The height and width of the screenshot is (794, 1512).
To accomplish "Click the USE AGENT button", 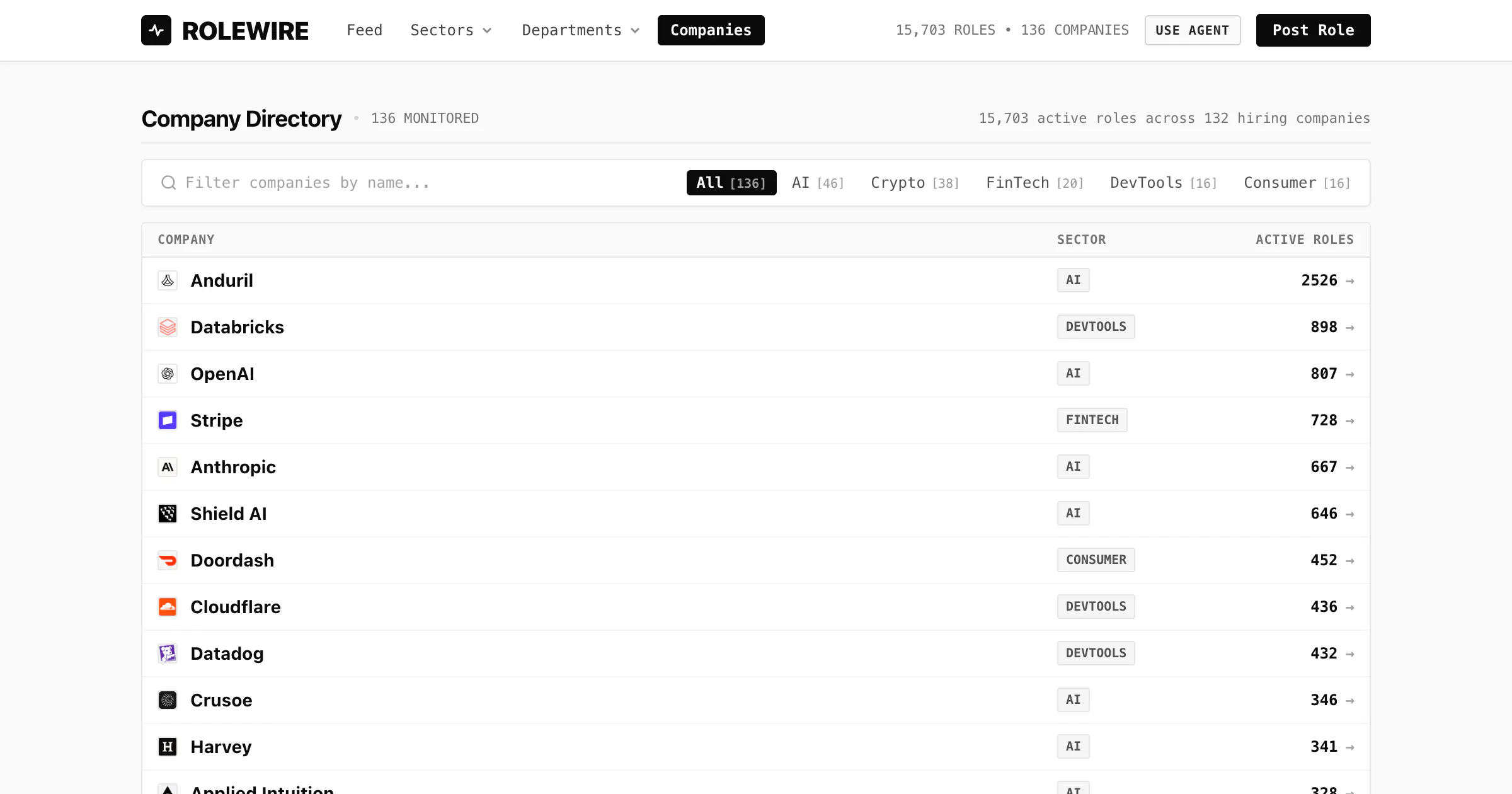I will [x=1193, y=30].
